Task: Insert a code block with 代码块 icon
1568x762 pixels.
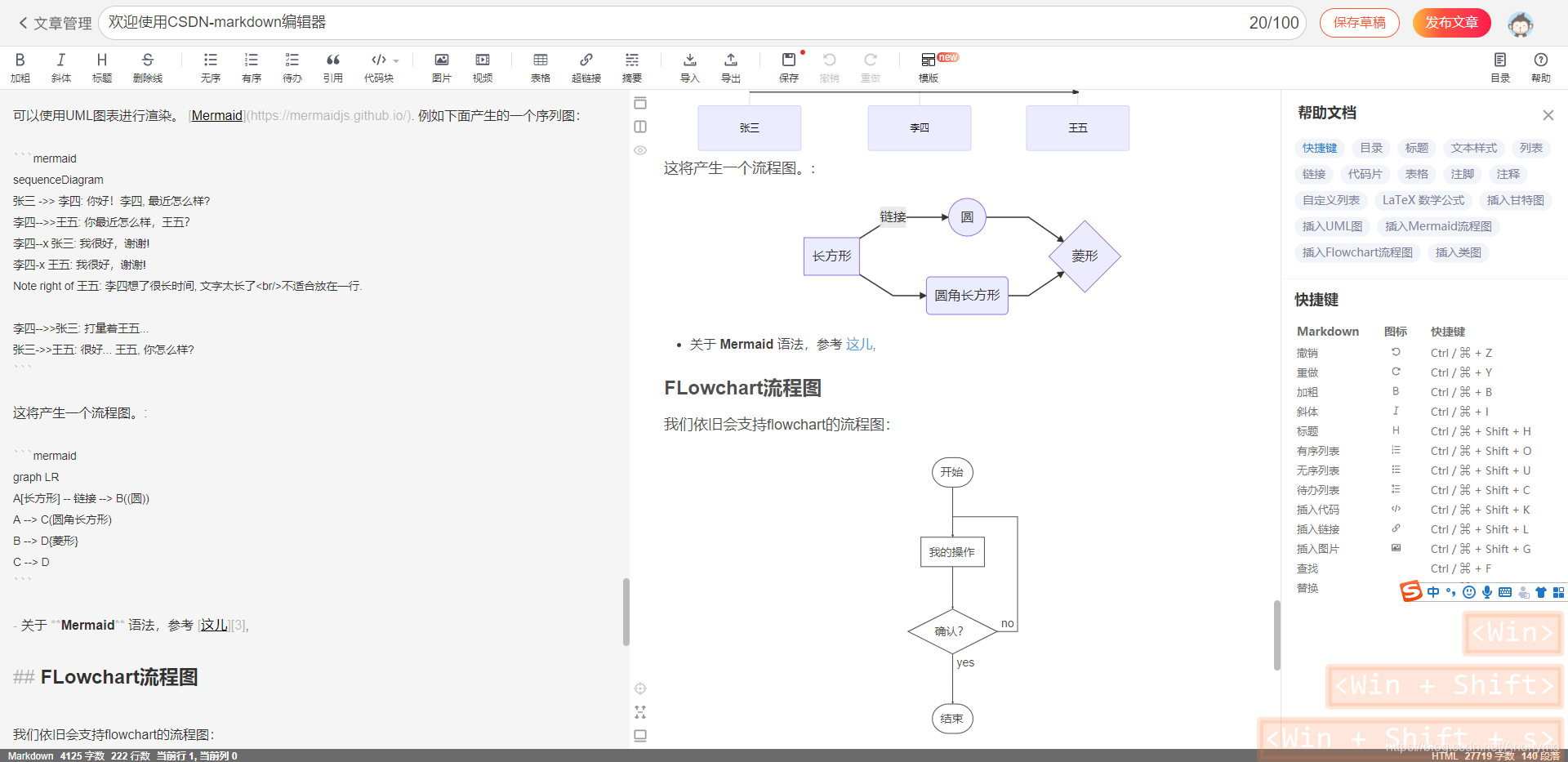Action: click(x=379, y=67)
